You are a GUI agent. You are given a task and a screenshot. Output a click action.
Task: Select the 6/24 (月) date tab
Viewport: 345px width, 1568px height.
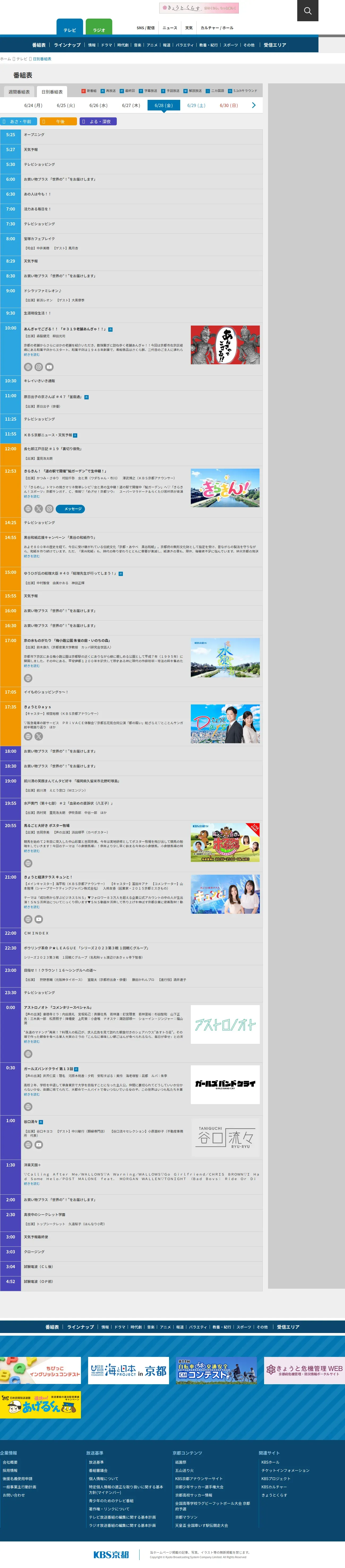tap(33, 105)
